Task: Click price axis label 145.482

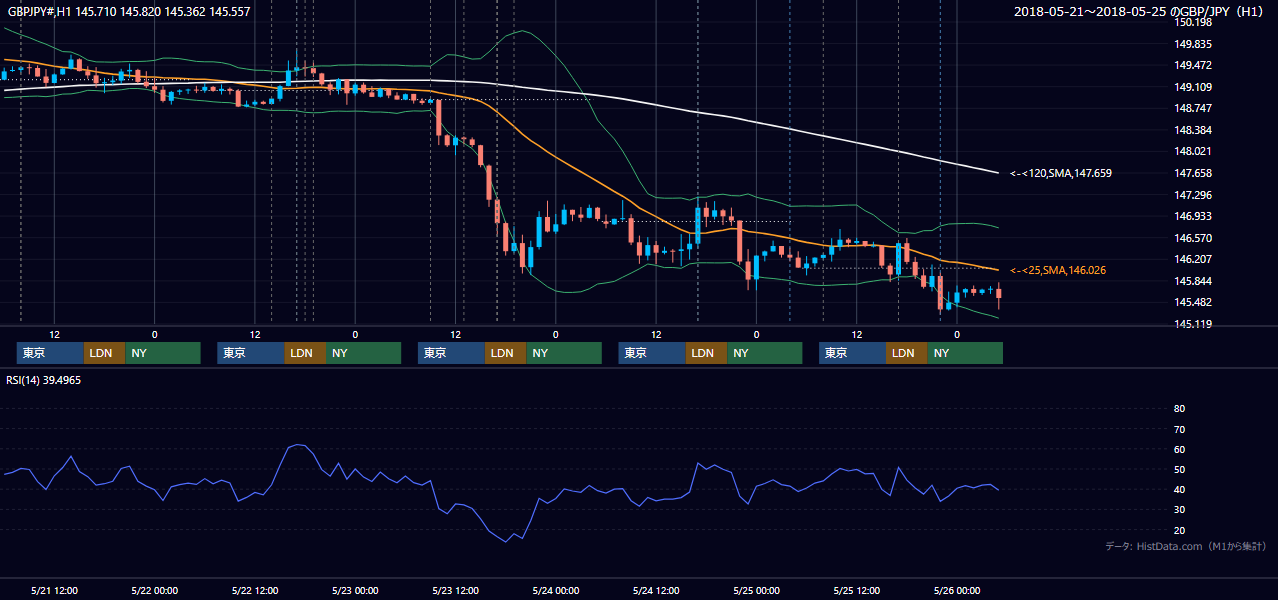Action: click(1193, 302)
